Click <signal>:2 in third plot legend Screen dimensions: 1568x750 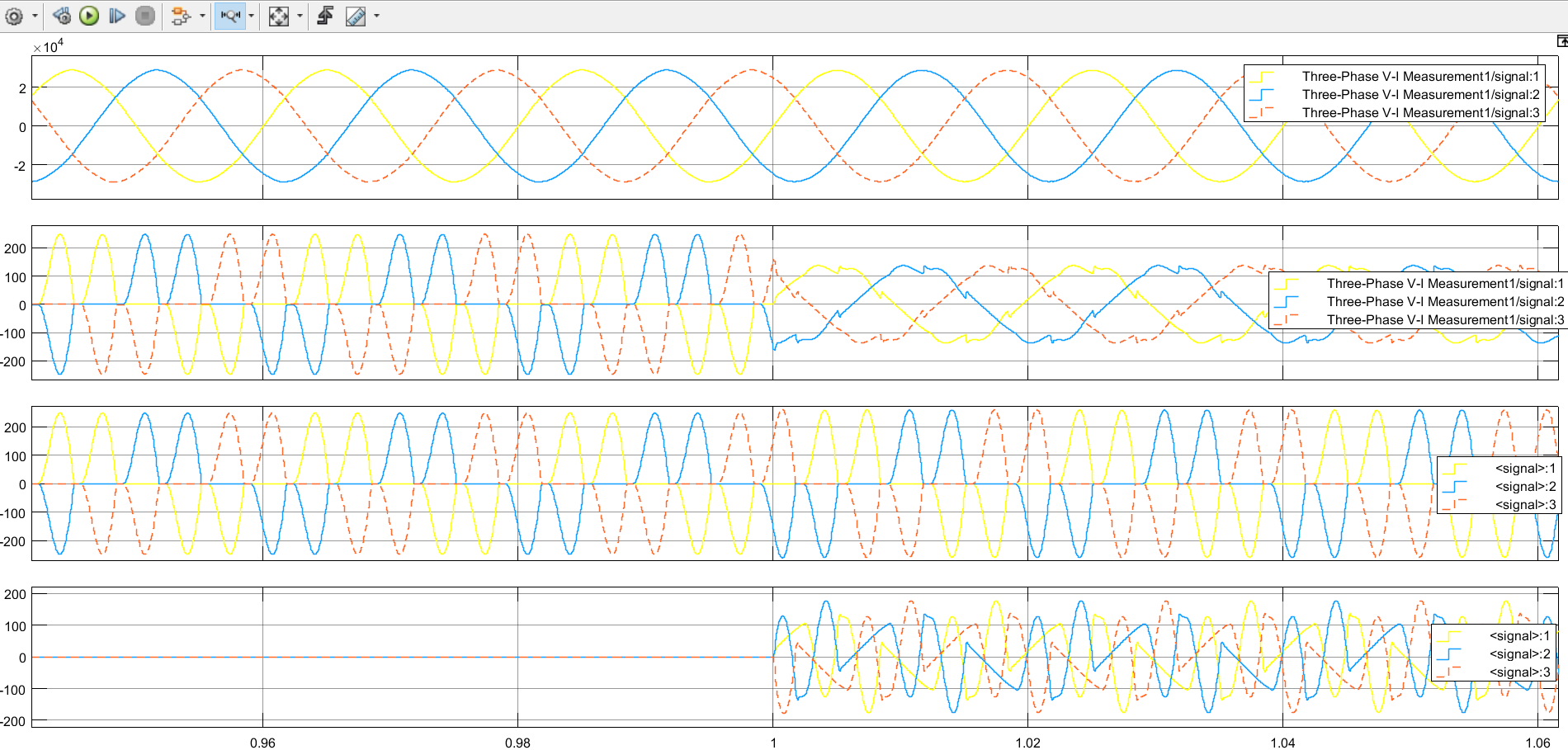1525,487
